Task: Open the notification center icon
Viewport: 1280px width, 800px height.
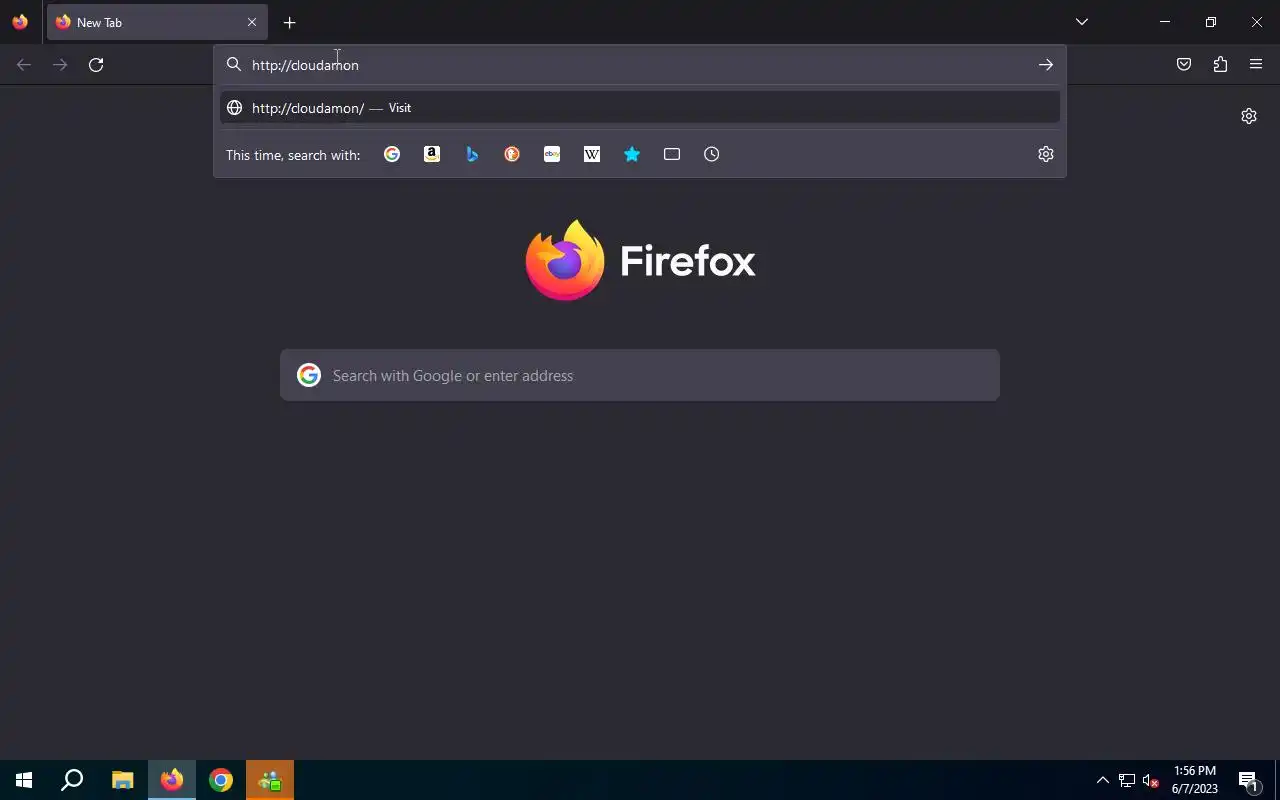Action: point(1248,780)
